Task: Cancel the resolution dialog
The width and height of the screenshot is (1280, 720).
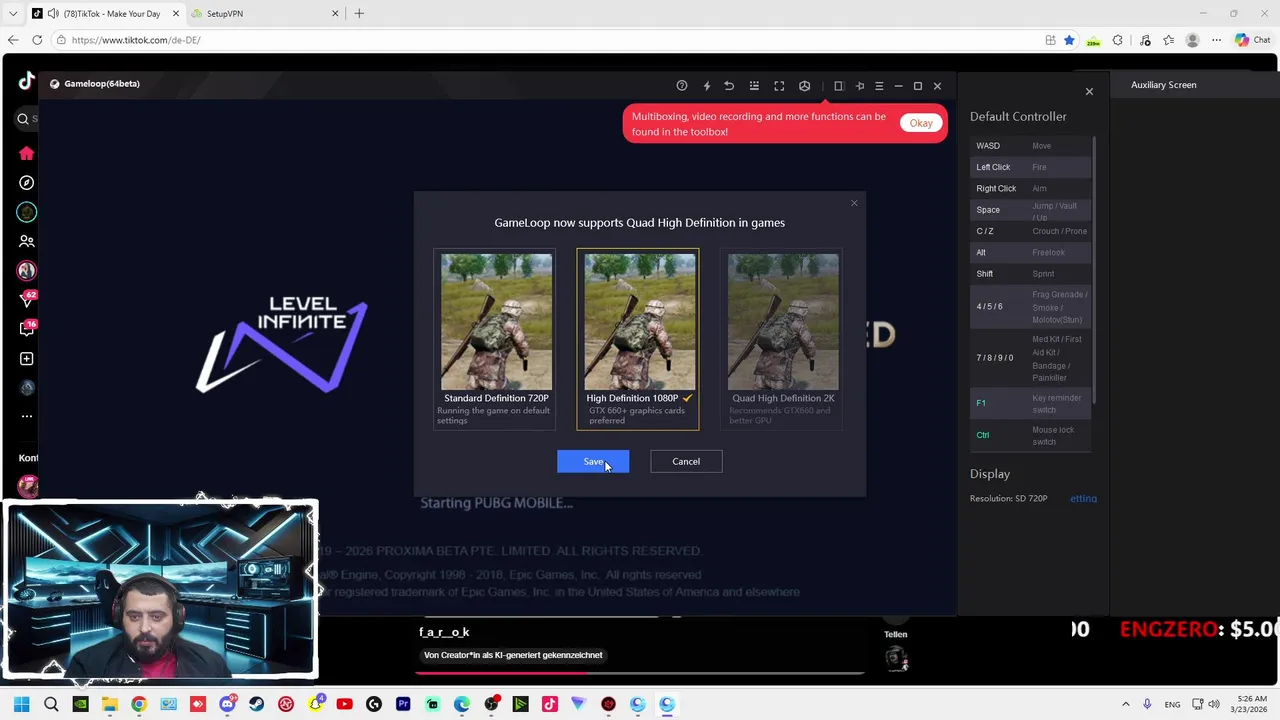Action: click(686, 461)
